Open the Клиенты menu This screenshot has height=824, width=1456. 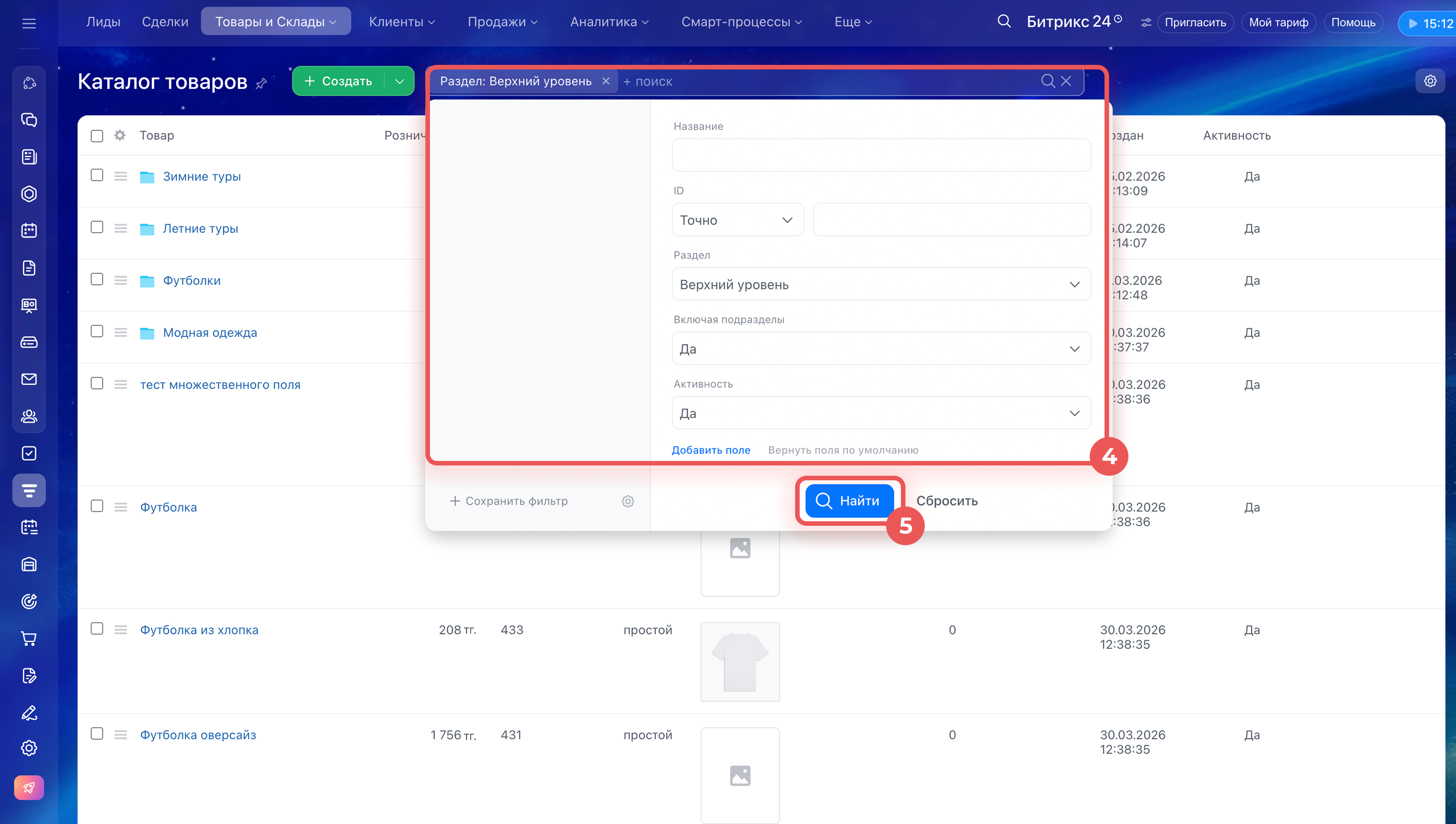pos(402,22)
